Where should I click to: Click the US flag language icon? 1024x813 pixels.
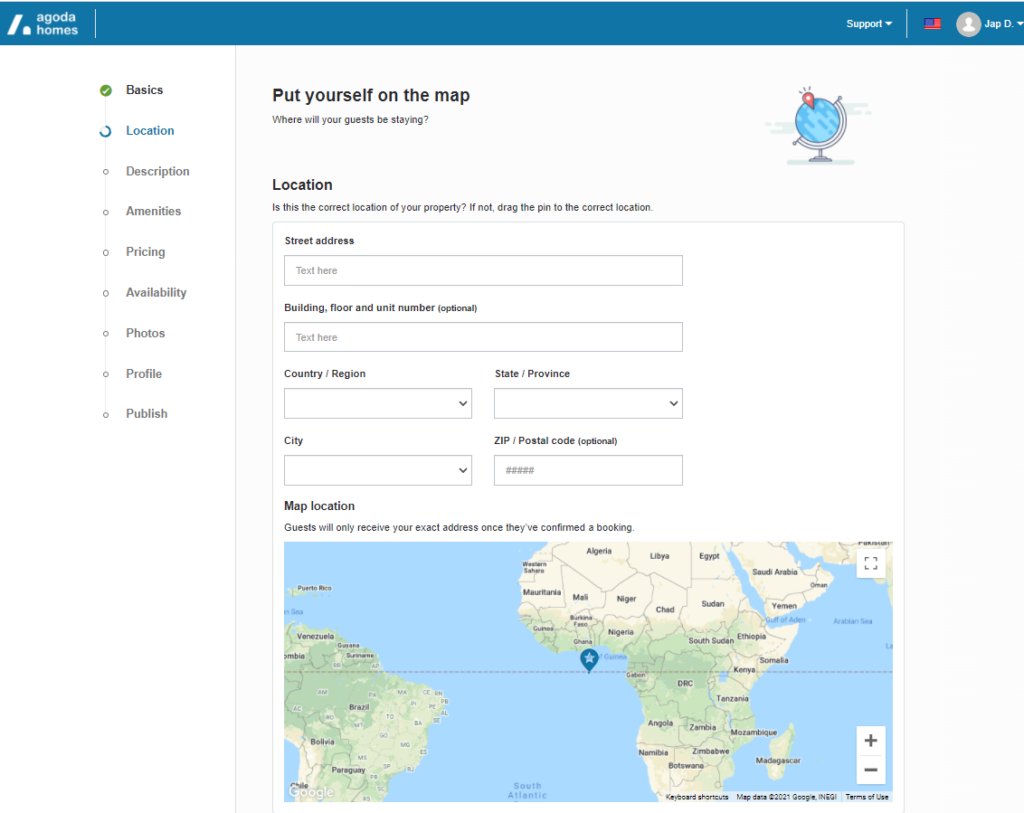click(932, 23)
